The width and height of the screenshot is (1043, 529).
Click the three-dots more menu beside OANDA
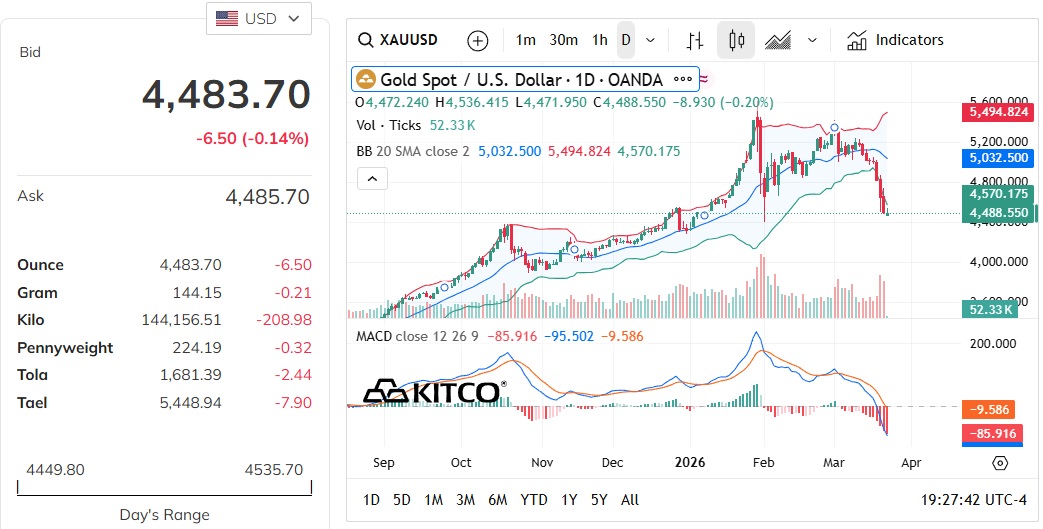coord(683,79)
